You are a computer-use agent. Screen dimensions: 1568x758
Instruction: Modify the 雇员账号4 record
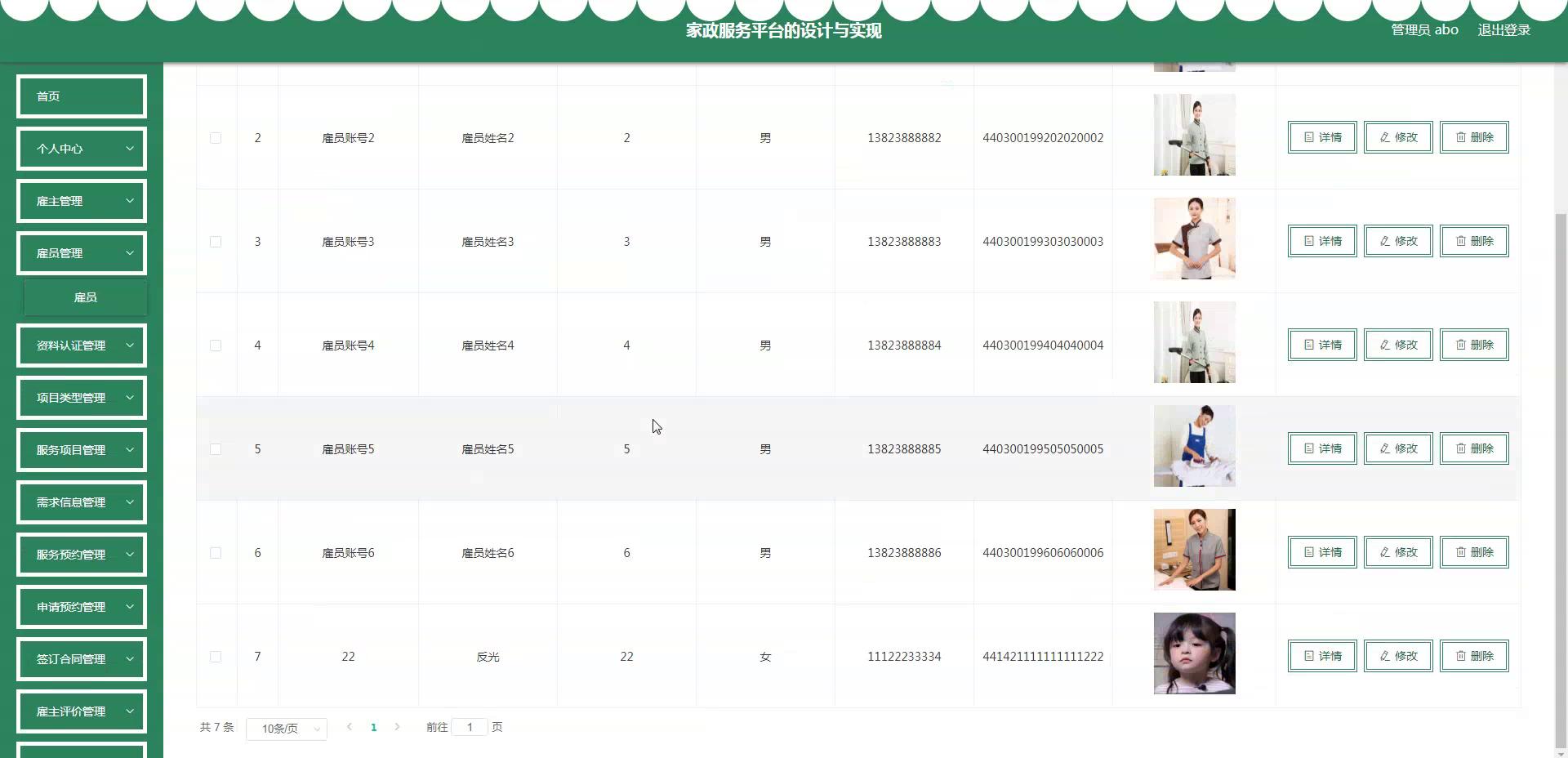(x=1398, y=345)
